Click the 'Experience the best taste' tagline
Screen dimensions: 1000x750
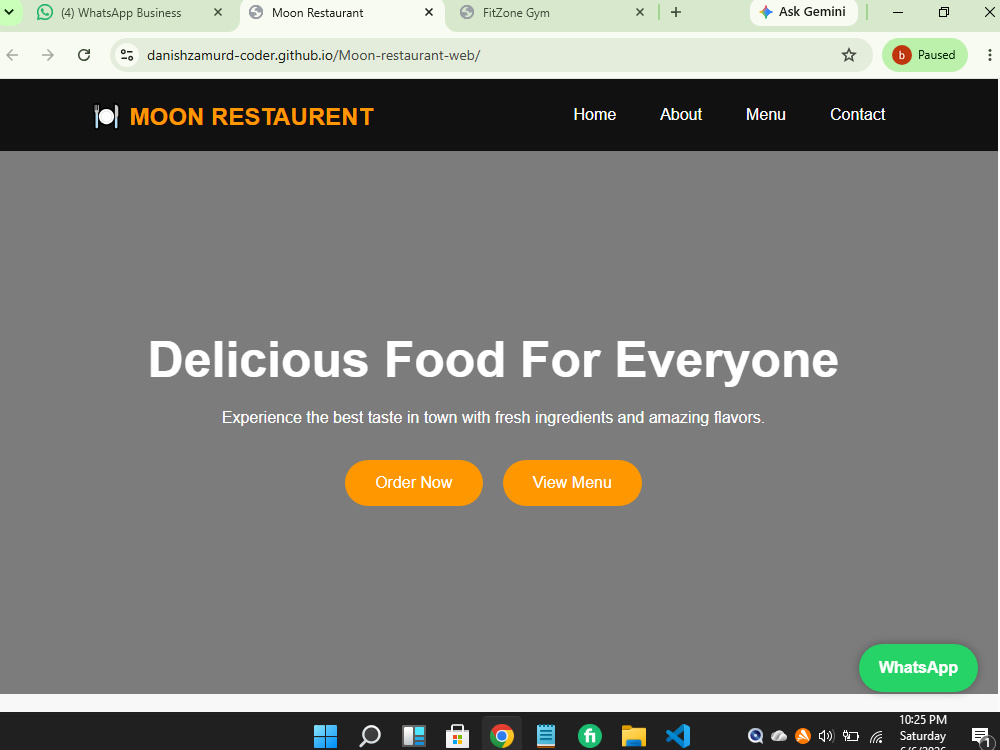click(493, 418)
